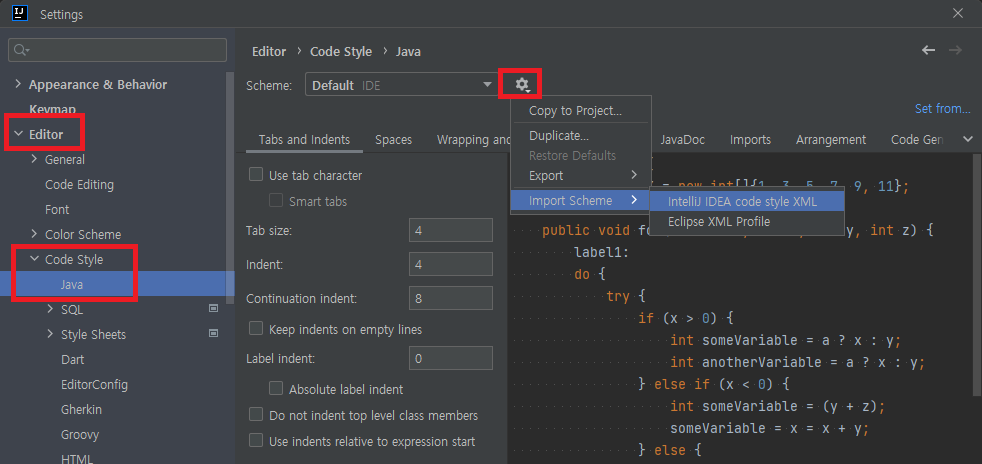The height and width of the screenshot is (464, 982).
Task: Select EditorConfig code style
Action: (95, 384)
